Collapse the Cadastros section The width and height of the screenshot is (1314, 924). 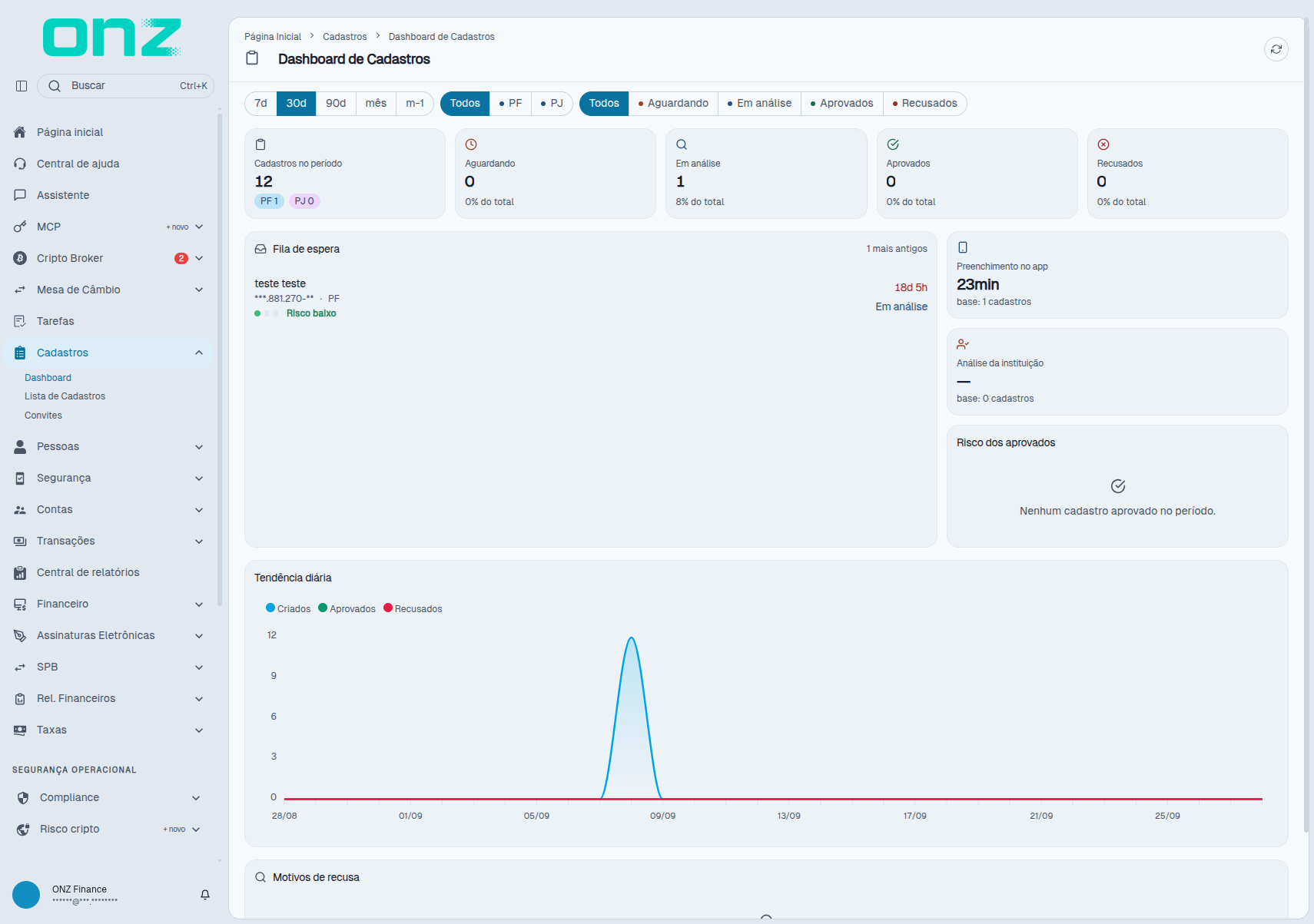pyautogui.click(x=108, y=353)
